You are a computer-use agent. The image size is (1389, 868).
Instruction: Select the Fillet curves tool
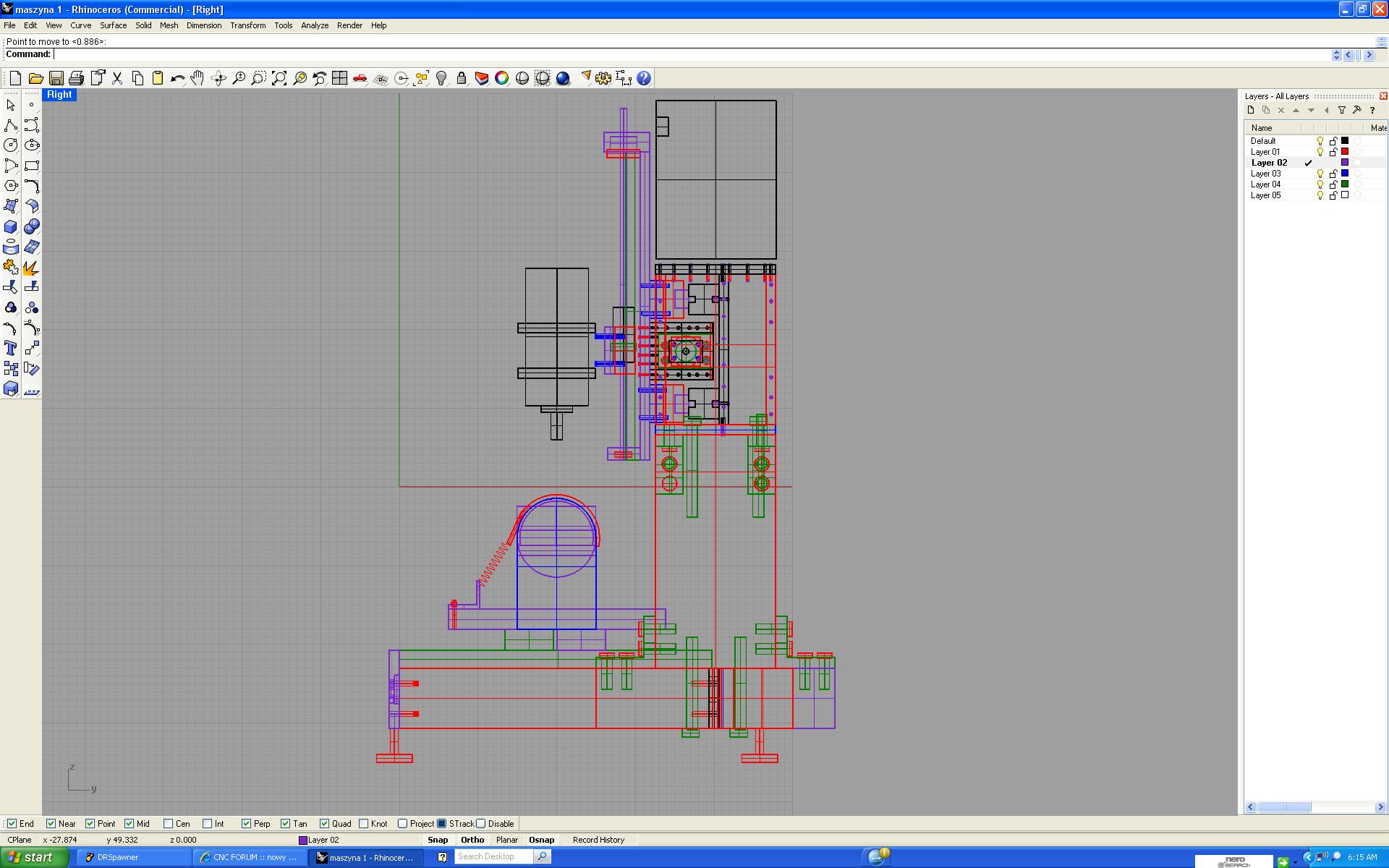[32, 186]
